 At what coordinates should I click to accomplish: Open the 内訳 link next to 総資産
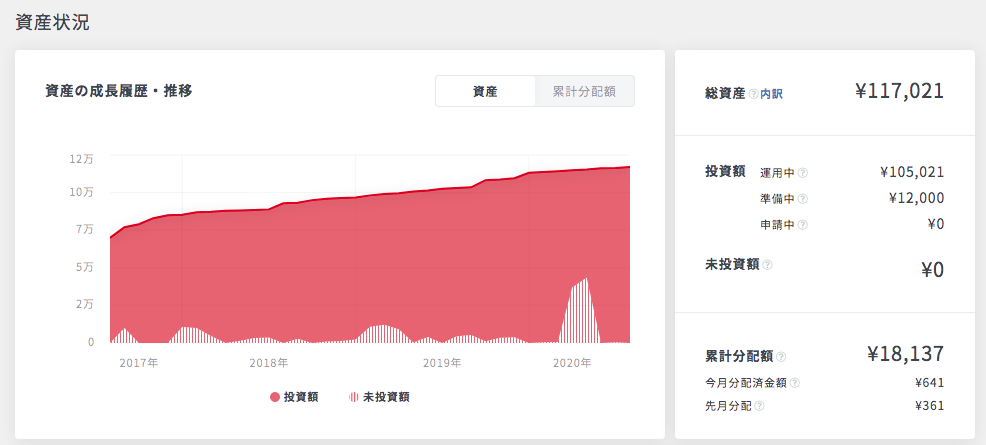[x=772, y=94]
